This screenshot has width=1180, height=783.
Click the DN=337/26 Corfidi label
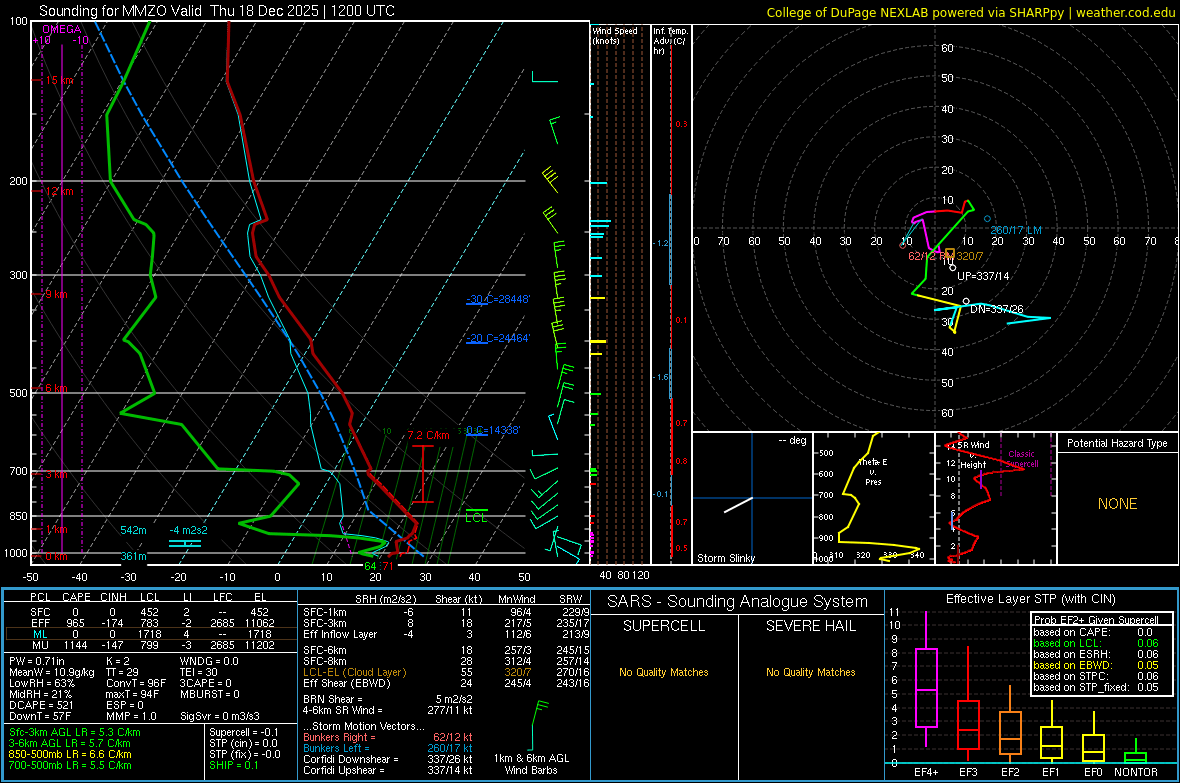click(x=996, y=309)
